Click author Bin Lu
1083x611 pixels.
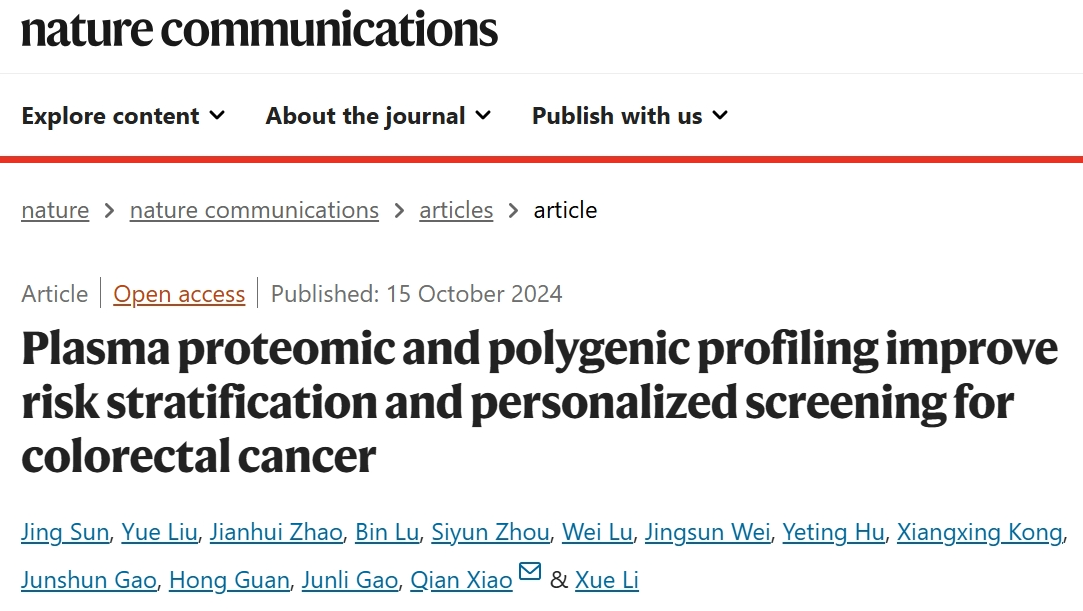(x=387, y=532)
